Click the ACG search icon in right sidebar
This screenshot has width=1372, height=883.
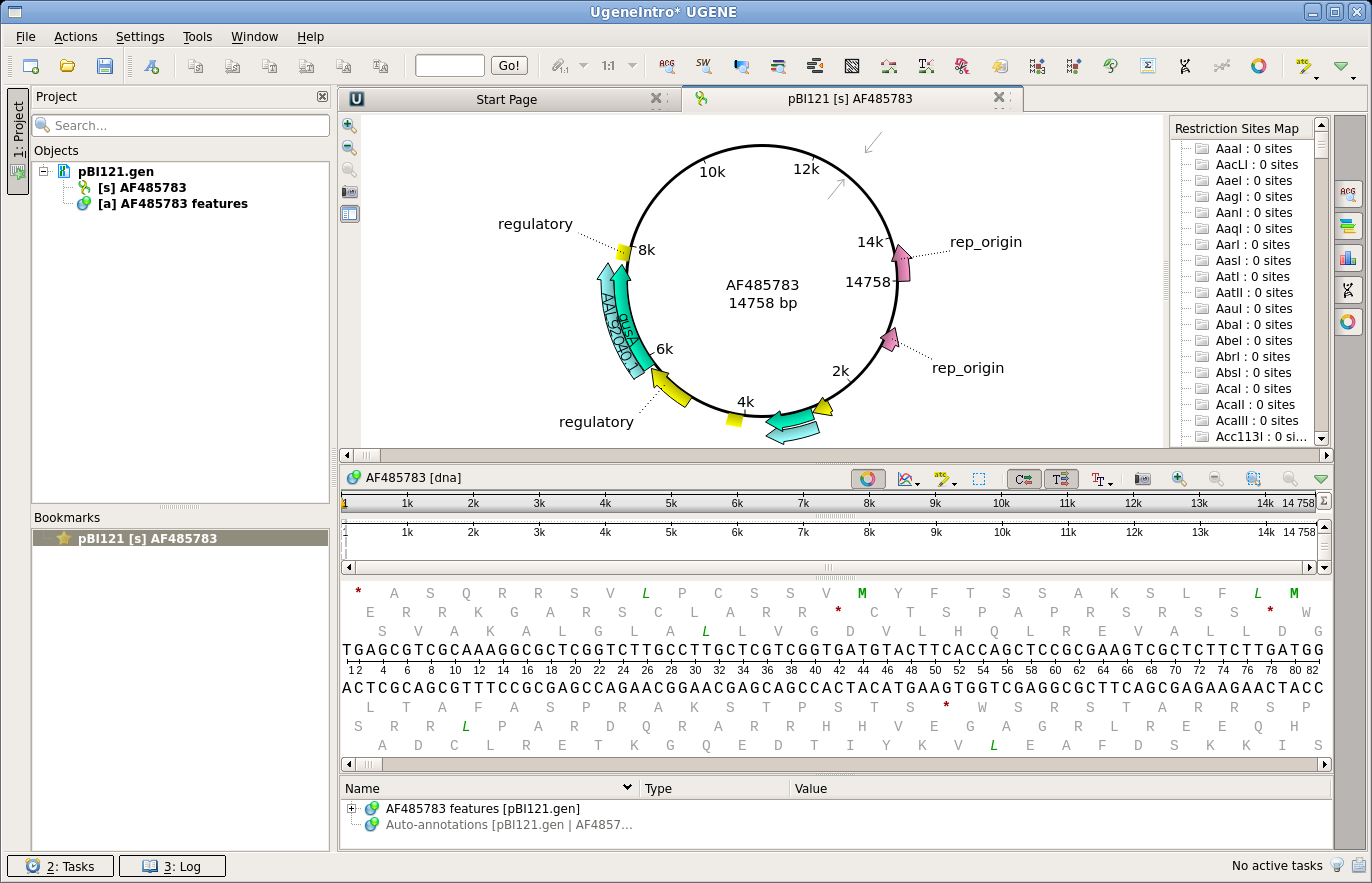(x=1348, y=192)
